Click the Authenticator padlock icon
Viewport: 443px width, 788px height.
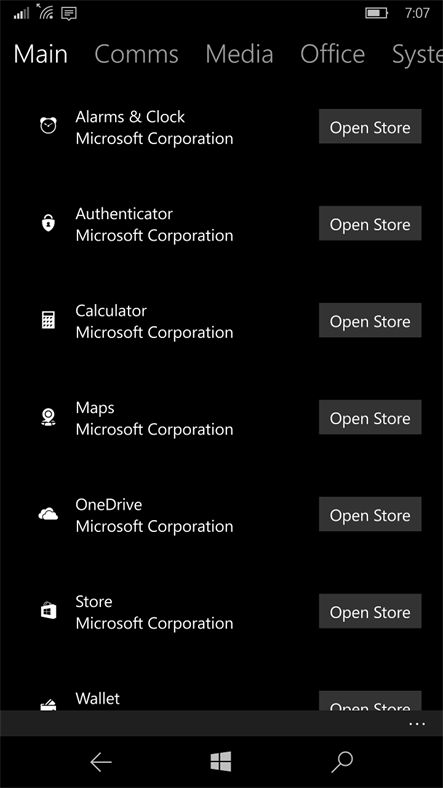click(48, 222)
